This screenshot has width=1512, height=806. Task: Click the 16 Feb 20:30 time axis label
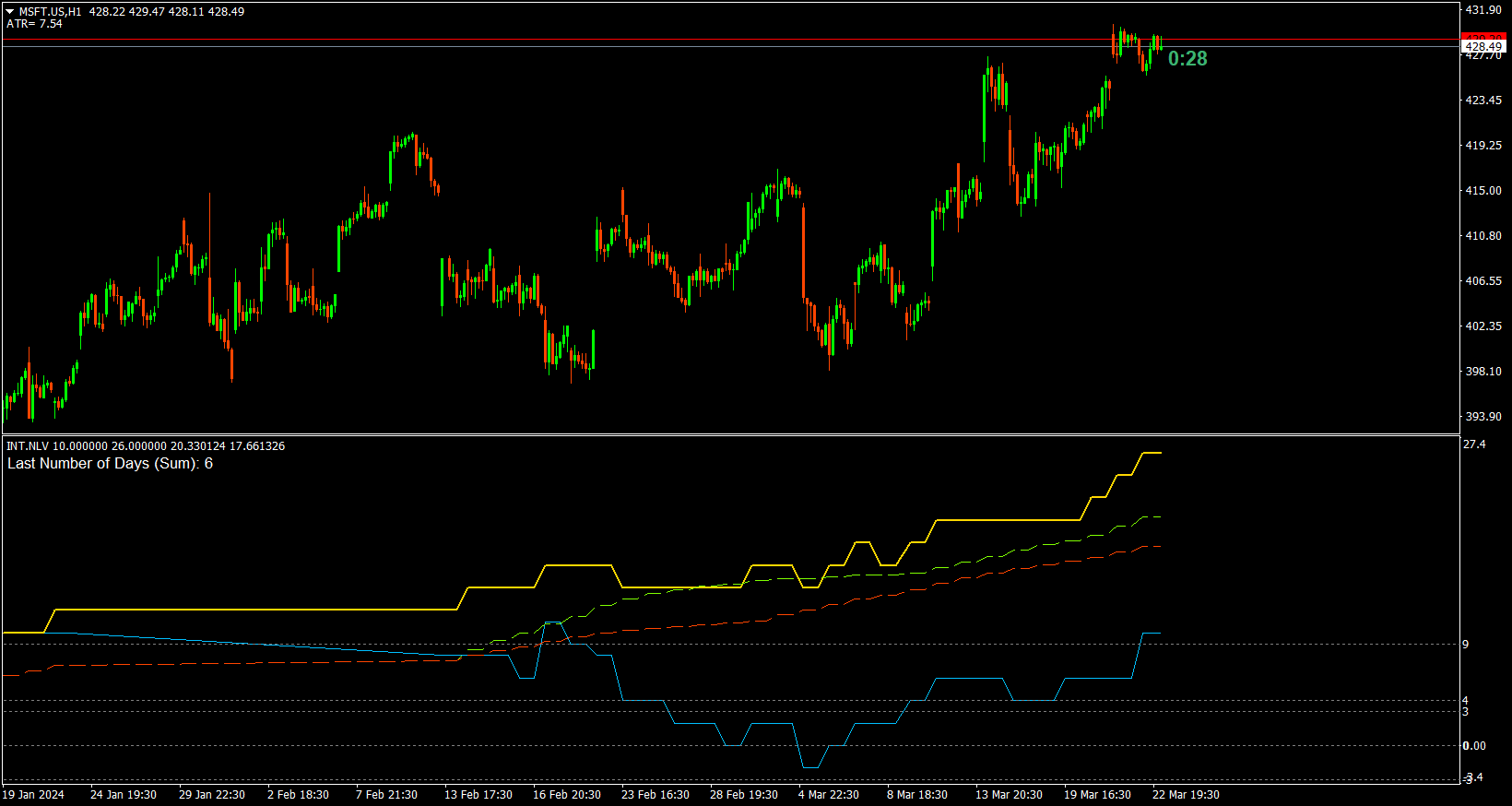tap(567, 795)
